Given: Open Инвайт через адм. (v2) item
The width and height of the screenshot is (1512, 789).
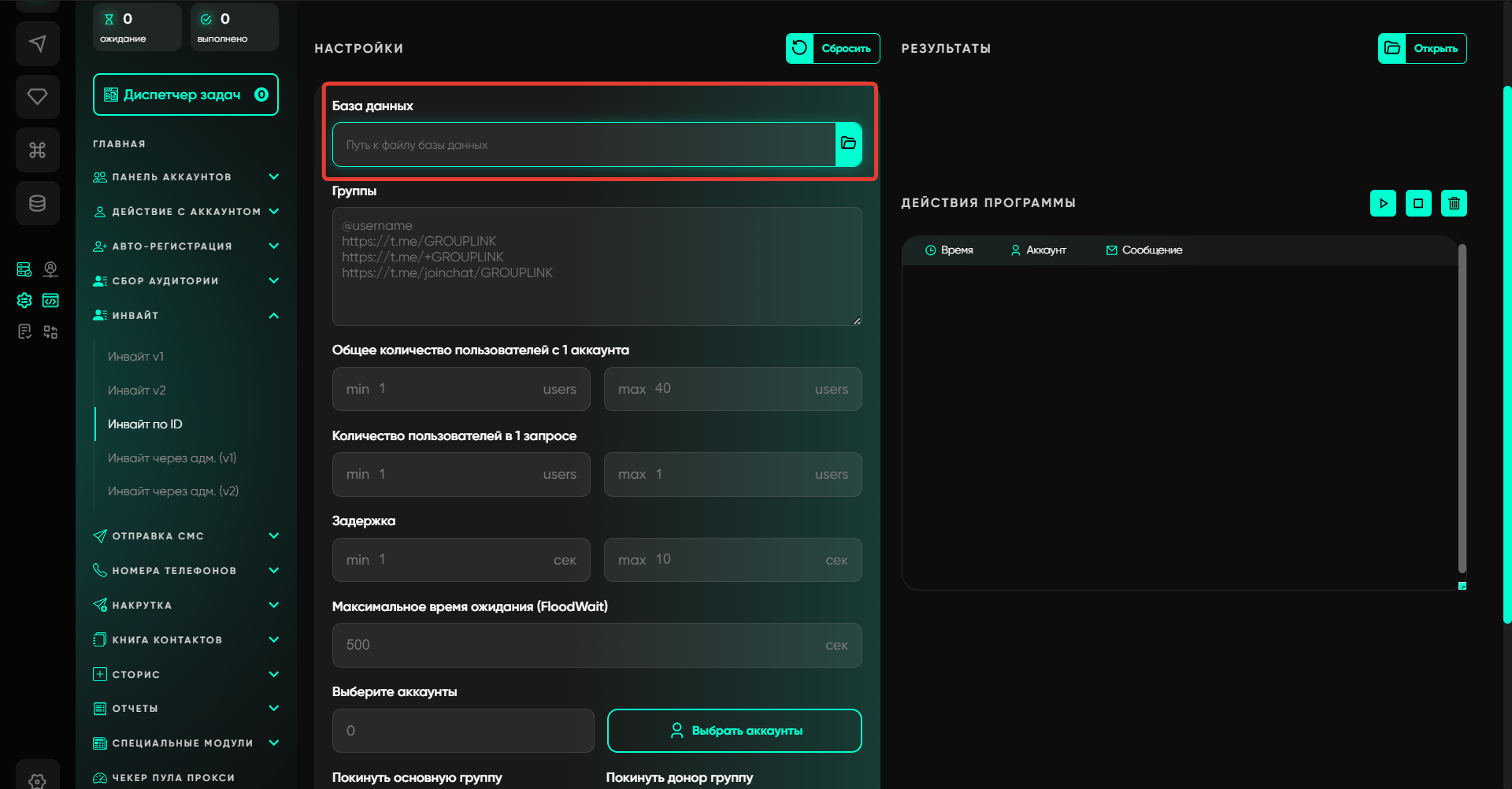Looking at the screenshot, I should pos(172,491).
